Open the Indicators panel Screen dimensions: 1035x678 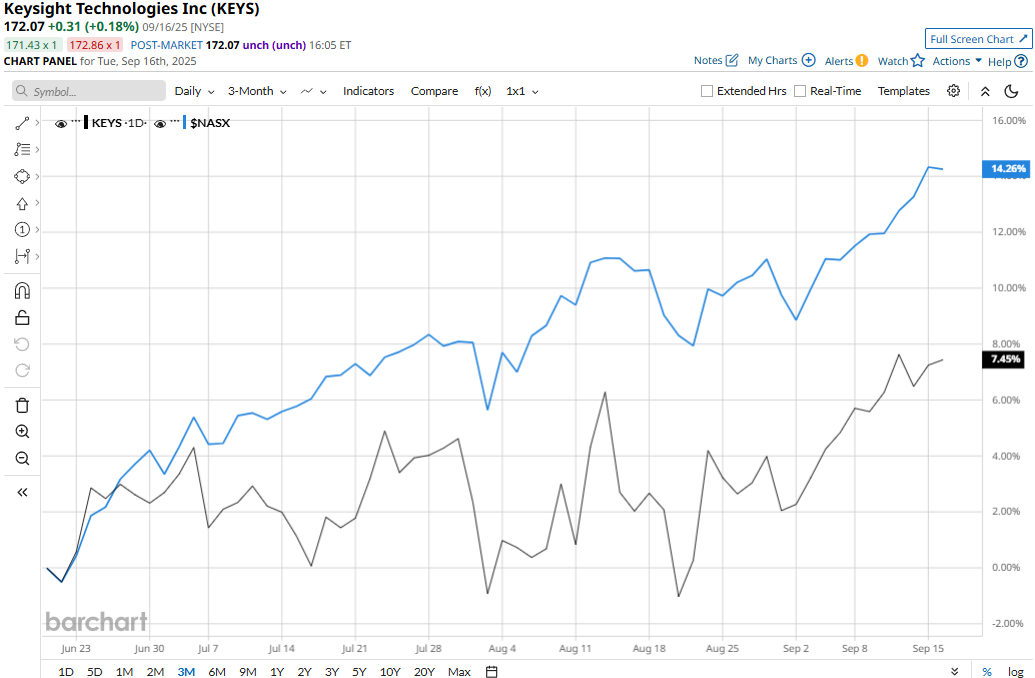(x=368, y=91)
